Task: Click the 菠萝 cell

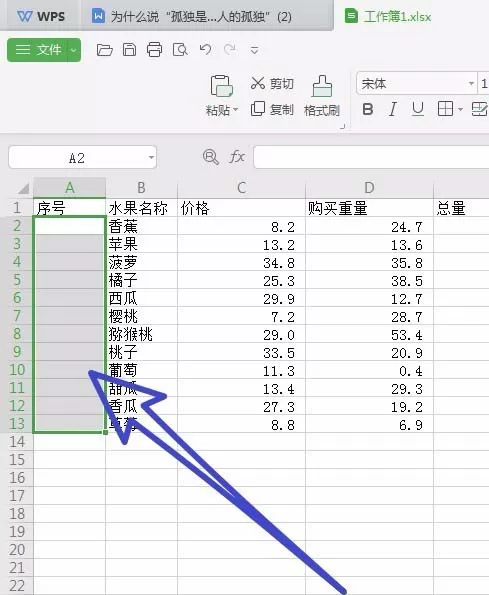Action: pyautogui.click(x=141, y=262)
